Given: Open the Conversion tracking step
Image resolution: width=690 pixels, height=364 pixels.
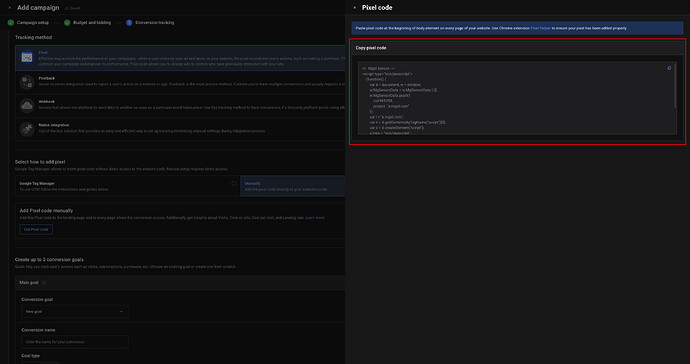Looking at the screenshot, I should pyautogui.click(x=154, y=22).
